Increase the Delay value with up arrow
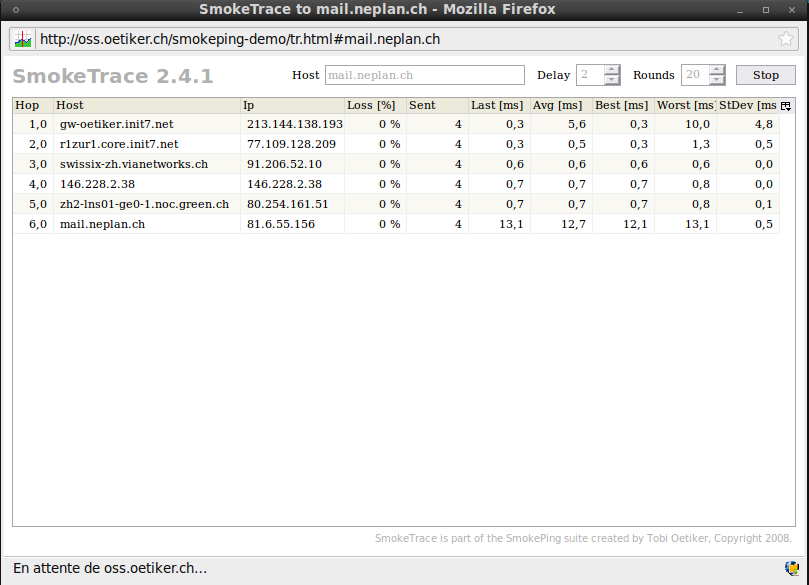 click(x=613, y=70)
